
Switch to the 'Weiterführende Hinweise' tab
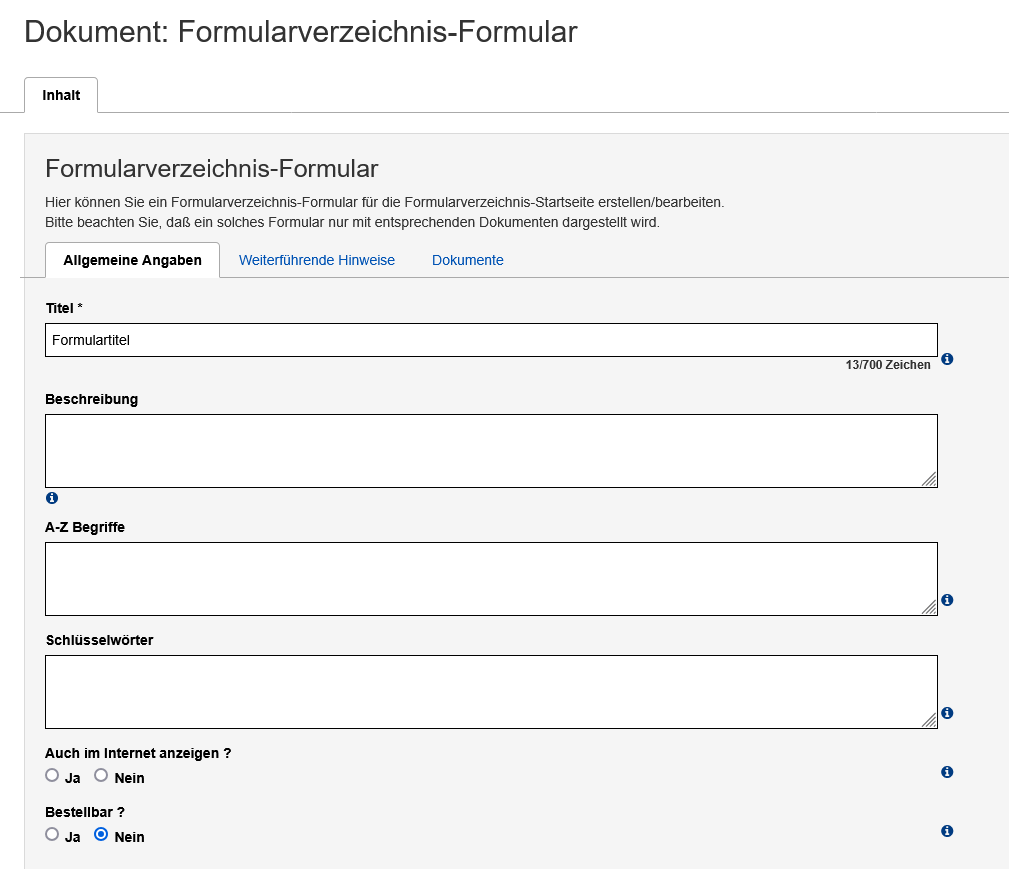tap(316, 260)
